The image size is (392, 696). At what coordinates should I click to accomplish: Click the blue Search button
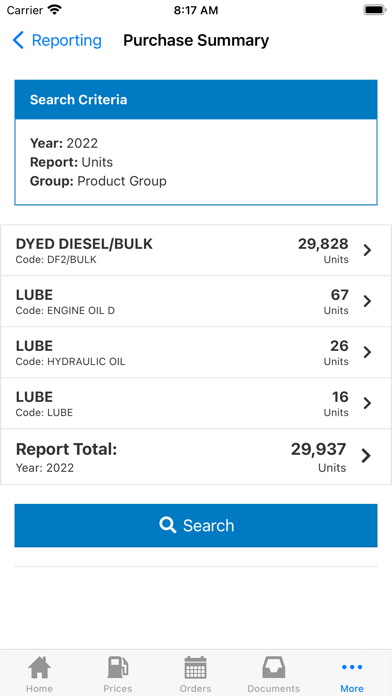(196, 526)
